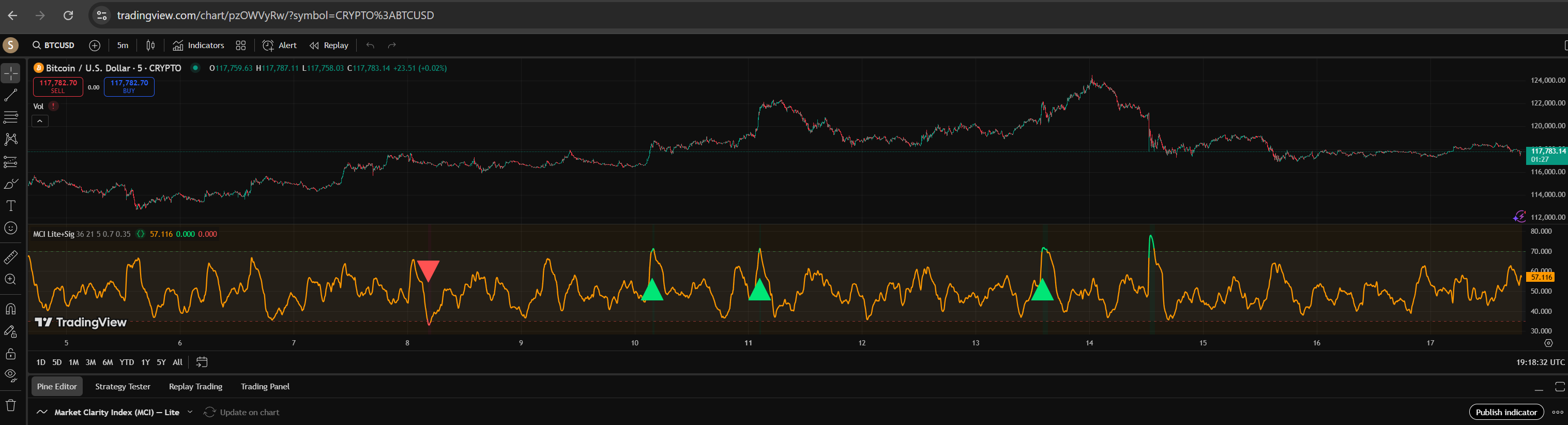Select the ruler measure tool

point(11,257)
